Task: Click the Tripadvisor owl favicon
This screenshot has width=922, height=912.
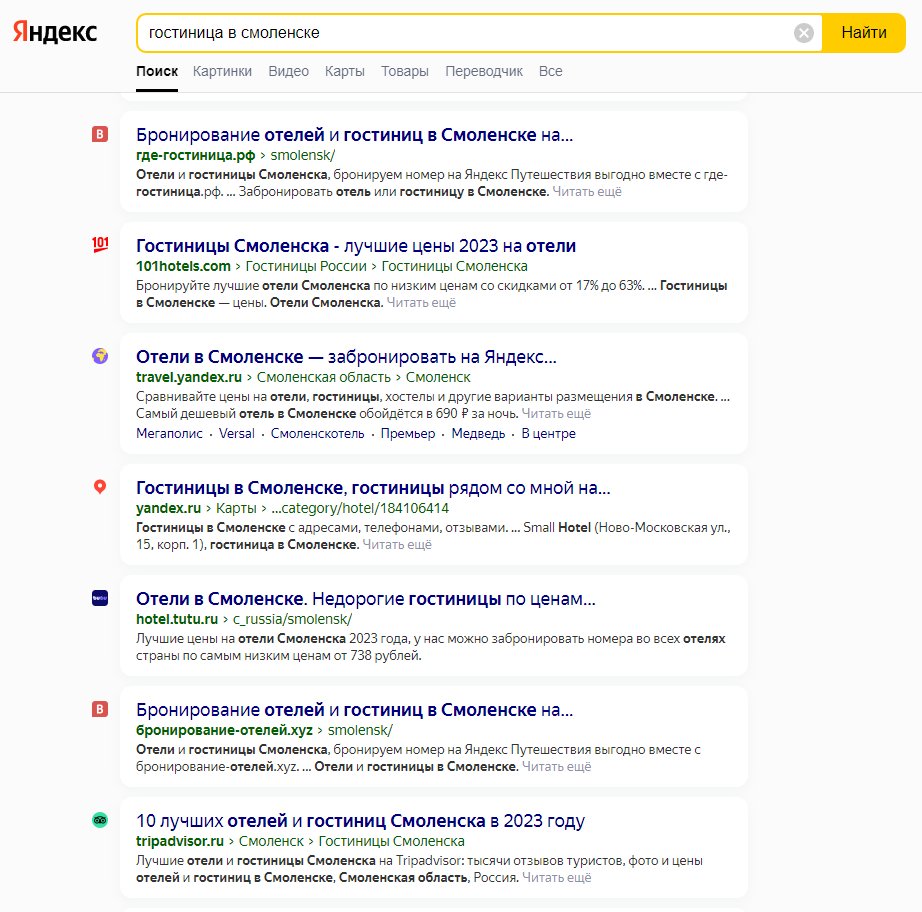Action: point(100,820)
